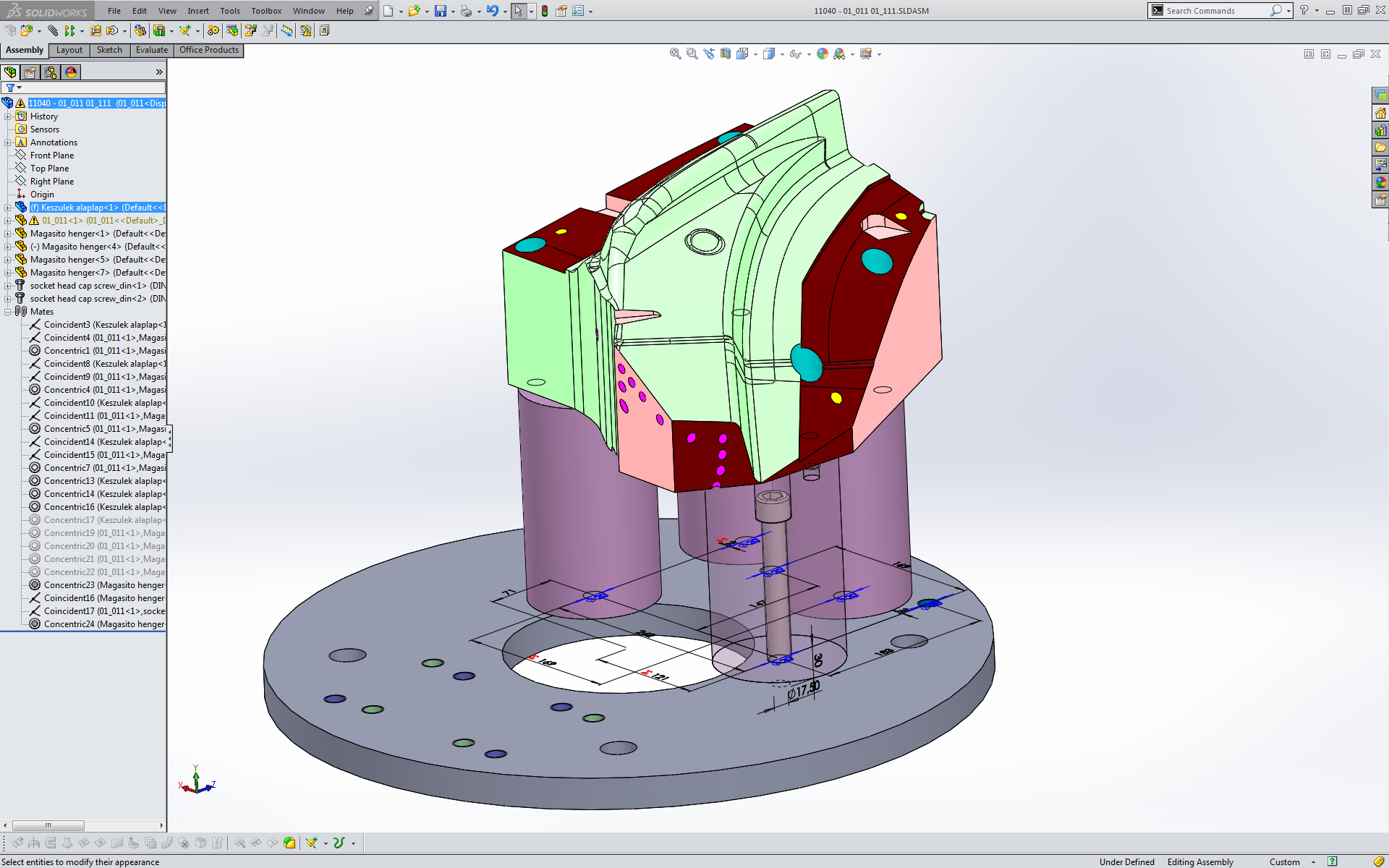Switch to the Layout tab
Screen dimensions: 1389x868
pyautogui.click(x=69, y=50)
